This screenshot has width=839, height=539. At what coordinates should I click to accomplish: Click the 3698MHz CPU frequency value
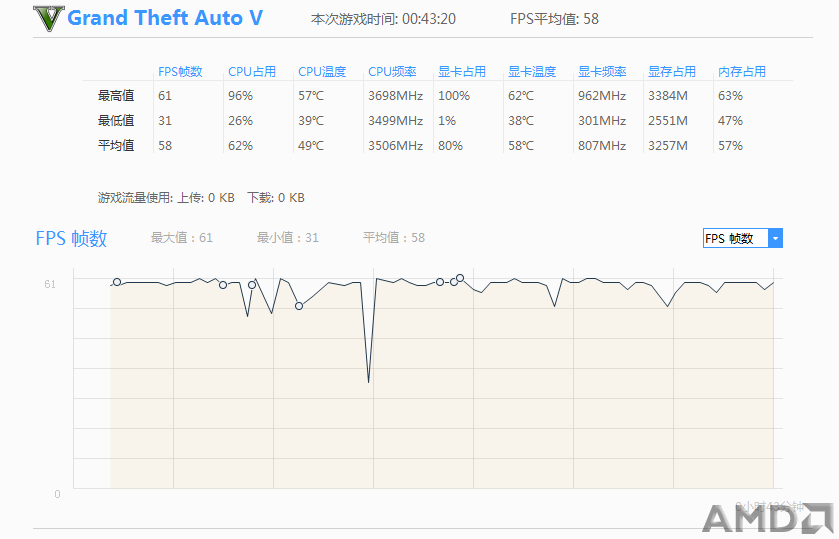click(x=395, y=96)
